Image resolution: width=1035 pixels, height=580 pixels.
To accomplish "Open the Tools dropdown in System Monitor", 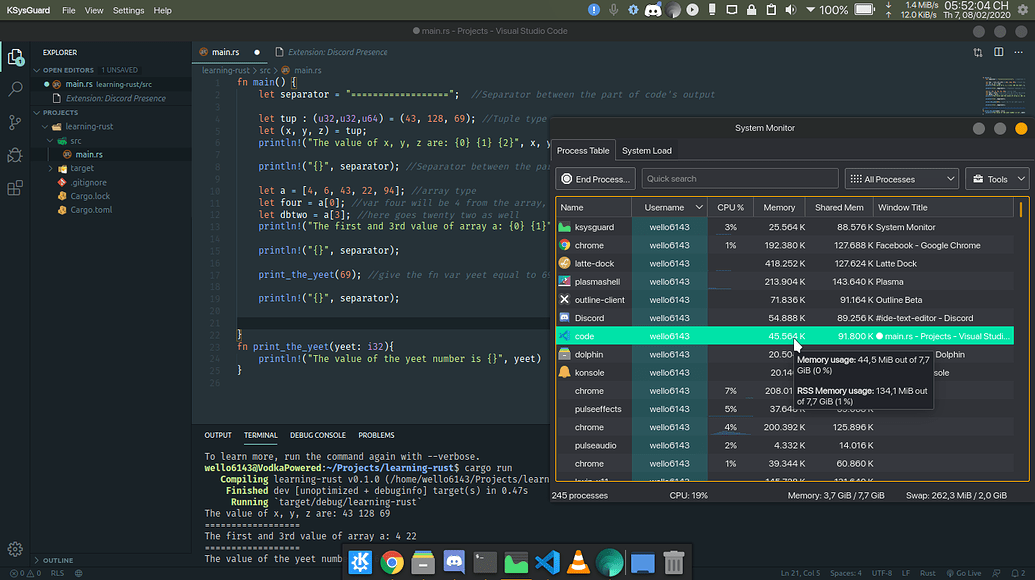I will click(996, 179).
